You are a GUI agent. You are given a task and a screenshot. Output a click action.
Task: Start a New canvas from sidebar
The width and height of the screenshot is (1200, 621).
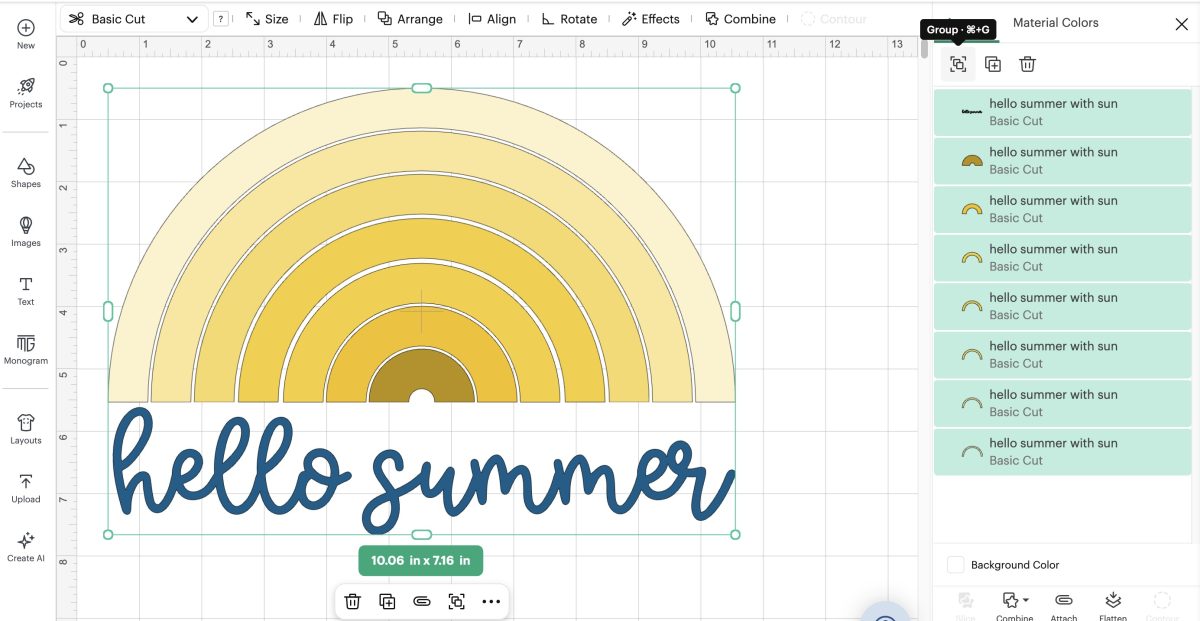click(26, 34)
